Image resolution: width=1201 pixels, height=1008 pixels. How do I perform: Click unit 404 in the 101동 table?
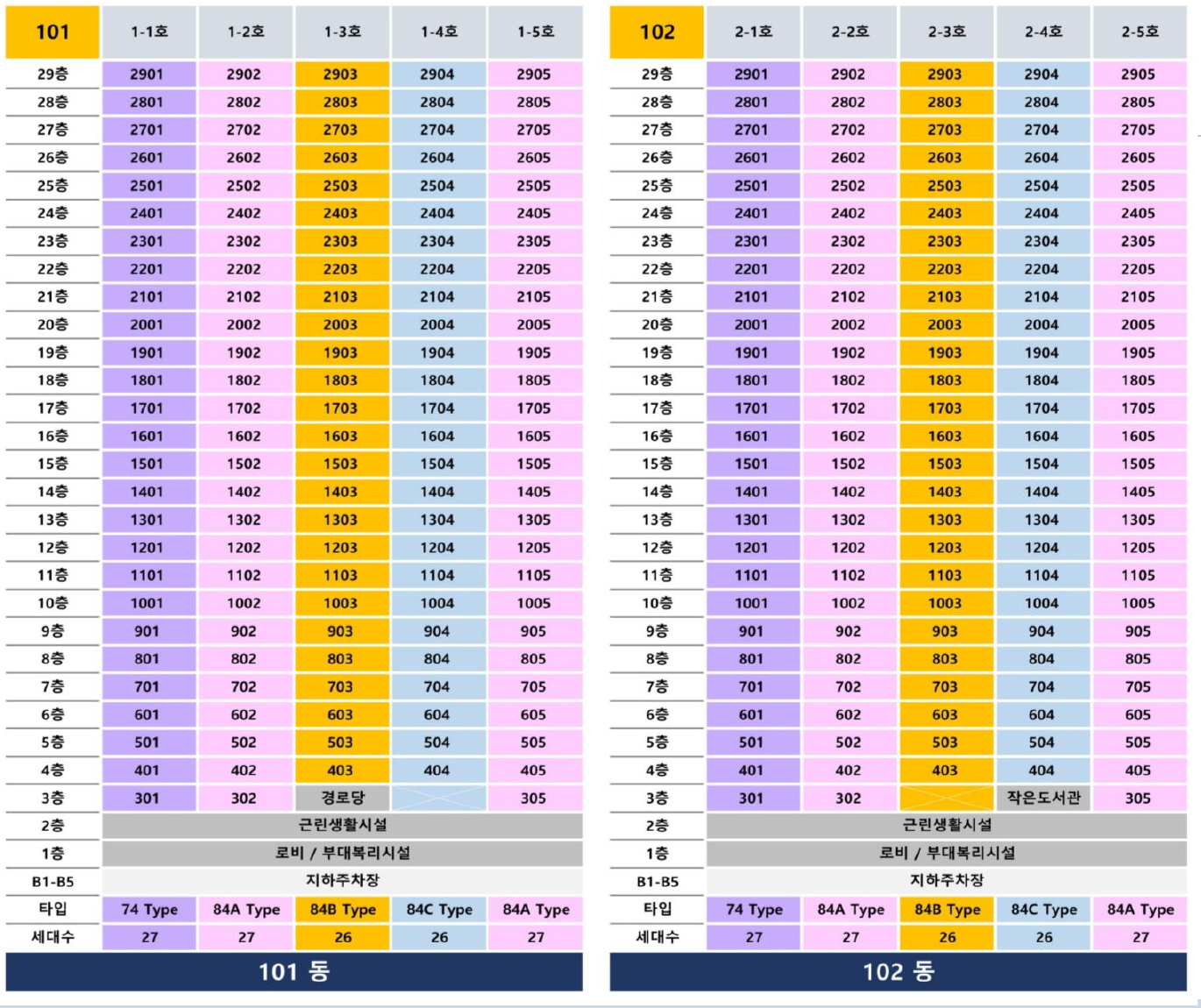pos(437,770)
